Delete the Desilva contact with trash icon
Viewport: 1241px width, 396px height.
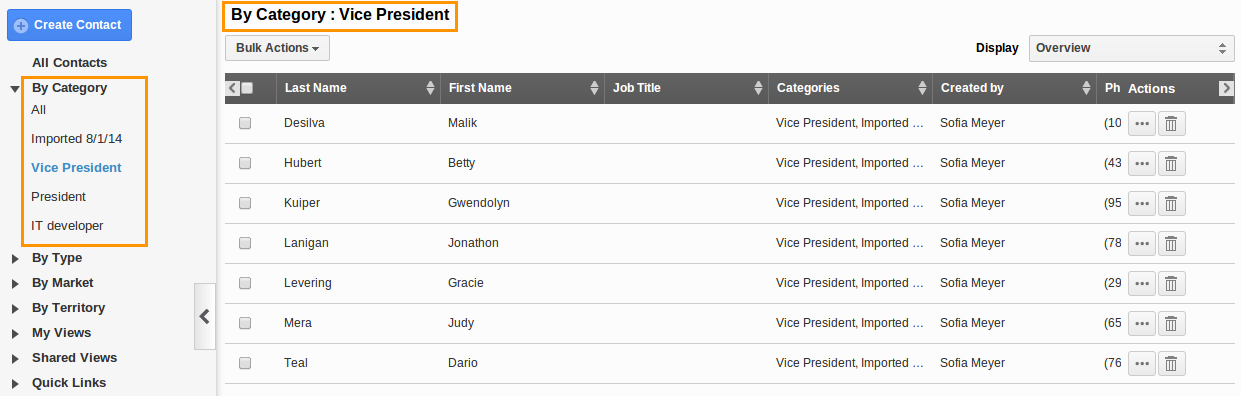1172,123
